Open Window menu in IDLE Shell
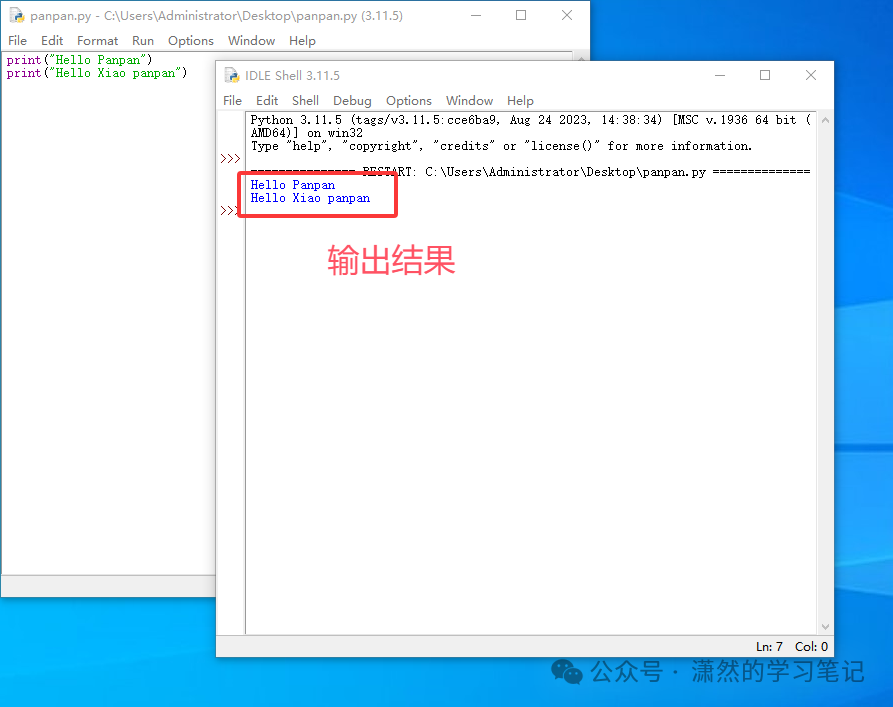The image size is (893, 707). coord(469,100)
